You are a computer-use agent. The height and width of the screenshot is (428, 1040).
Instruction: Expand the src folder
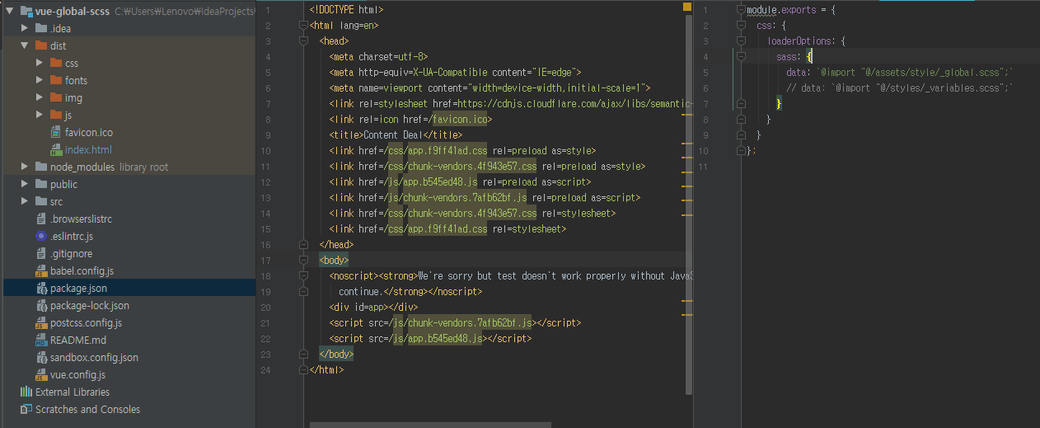click(25, 202)
